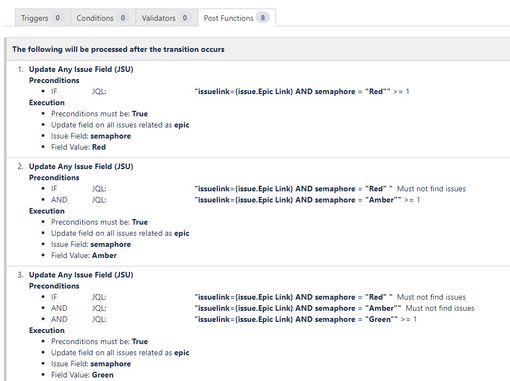Click 'Preconditions must be: True' in post function 3
The width and height of the screenshot is (510, 381).
pyautogui.click(x=99, y=341)
